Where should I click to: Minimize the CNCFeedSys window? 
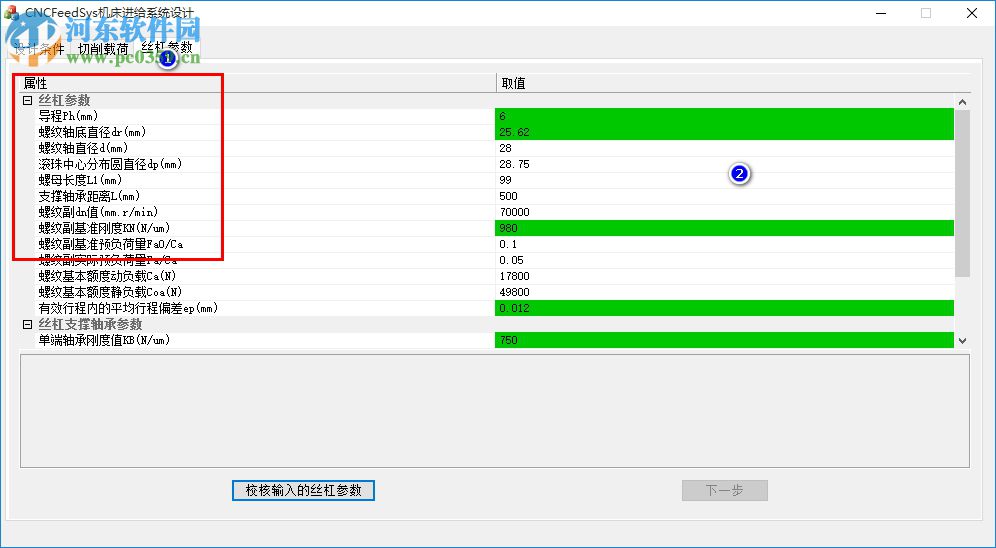(880, 13)
